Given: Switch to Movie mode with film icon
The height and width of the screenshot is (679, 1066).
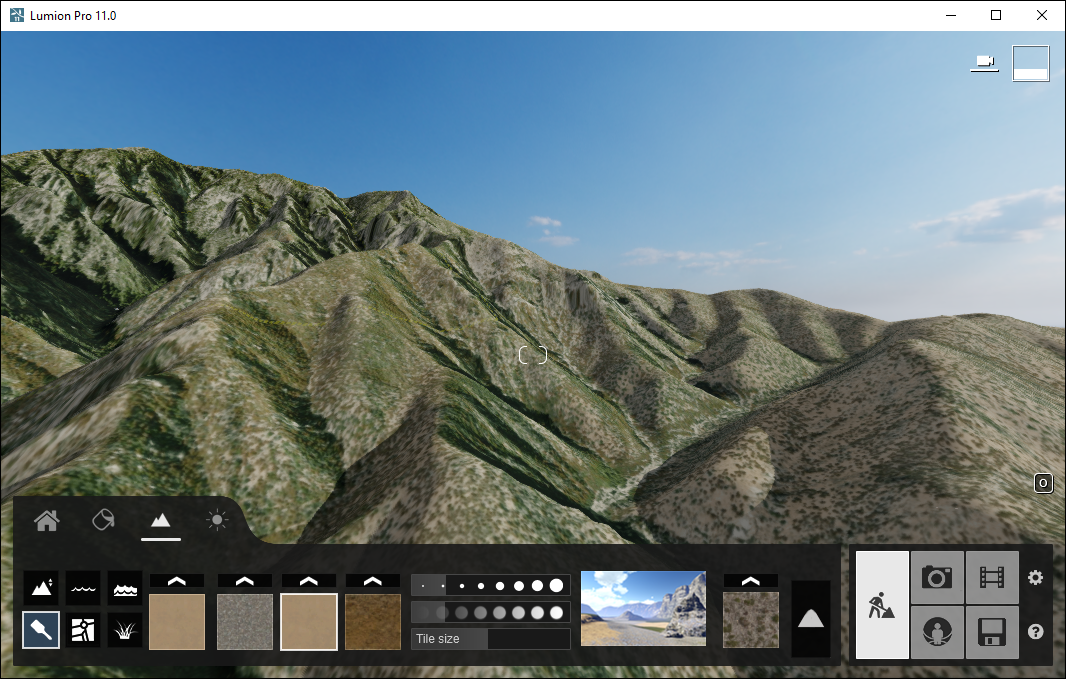Looking at the screenshot, I should (992, 577).
